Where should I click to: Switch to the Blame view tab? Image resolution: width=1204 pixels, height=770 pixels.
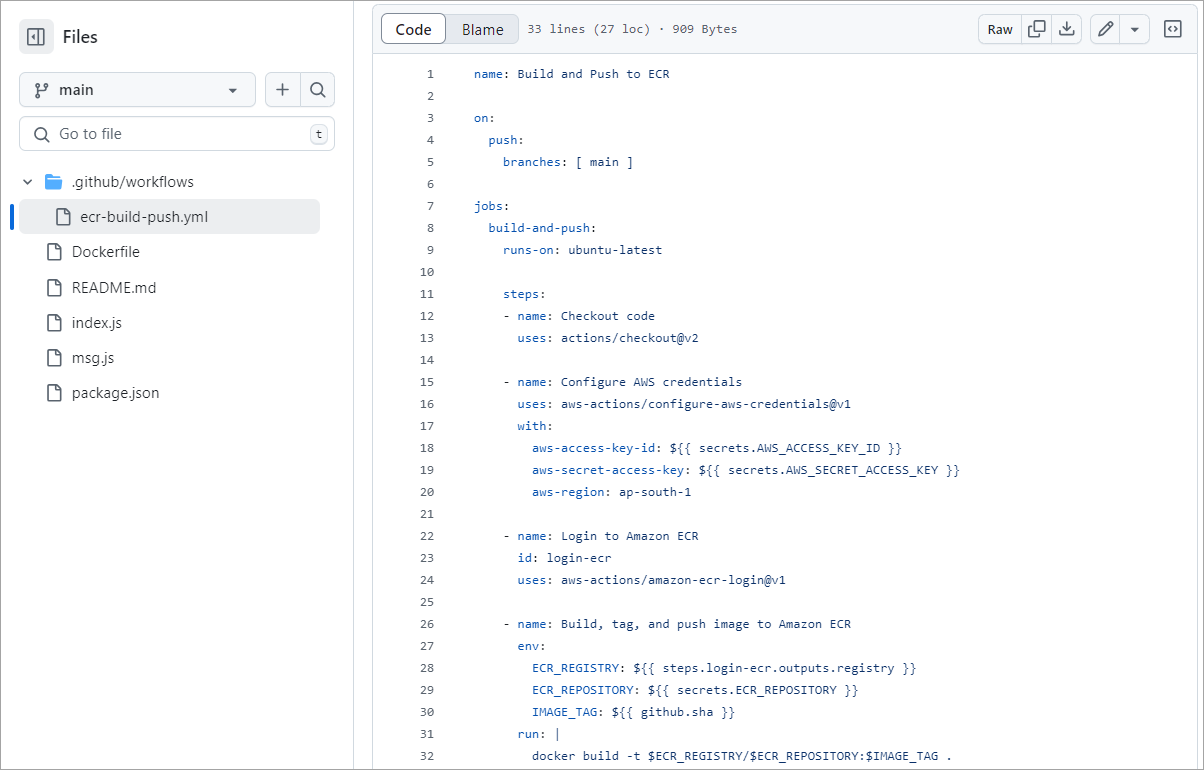pos(481,29)
